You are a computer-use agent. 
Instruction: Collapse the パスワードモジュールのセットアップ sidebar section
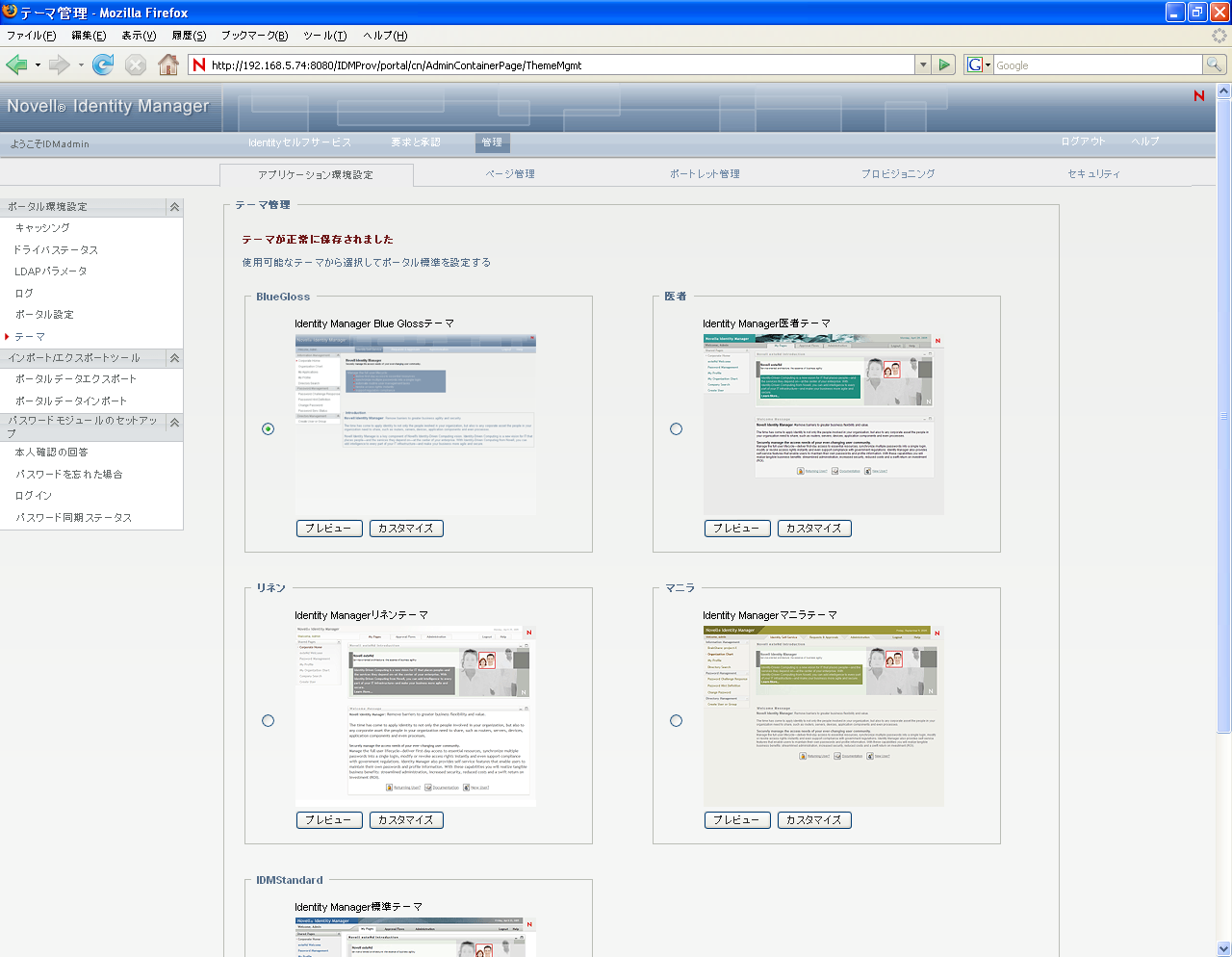(174, 422)
